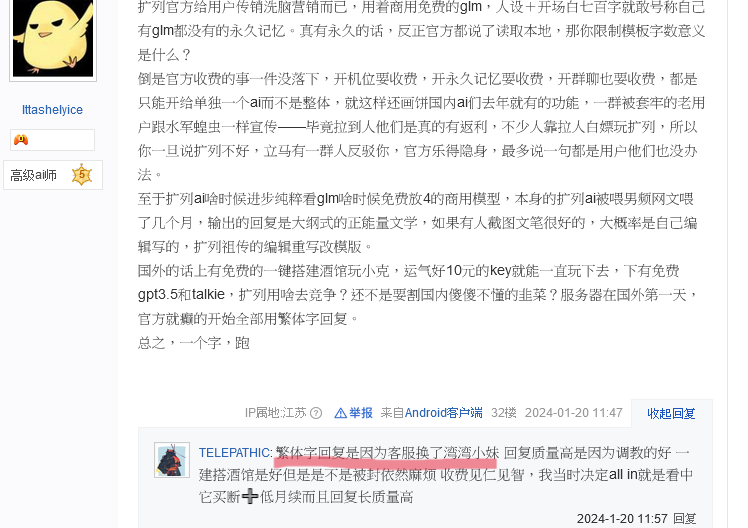The height and width of the screenshot is (528, 748).
Task: Click the warning triangle report icon
Action: coord(341,413)
